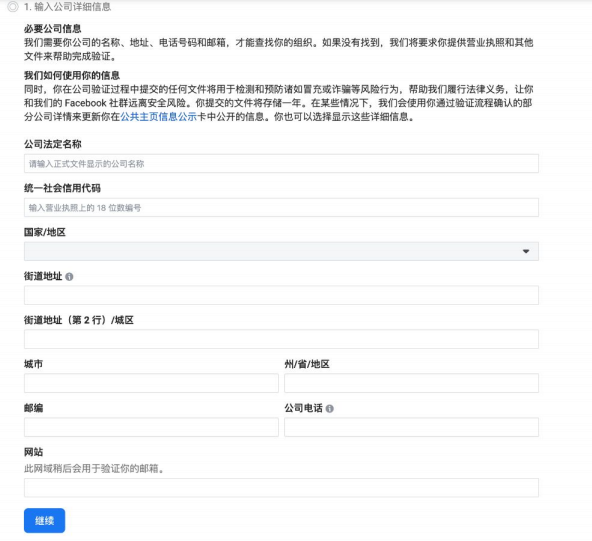Select the 州/省/地区 input field
The image size is (592, 541).
[x=412, y=383]
